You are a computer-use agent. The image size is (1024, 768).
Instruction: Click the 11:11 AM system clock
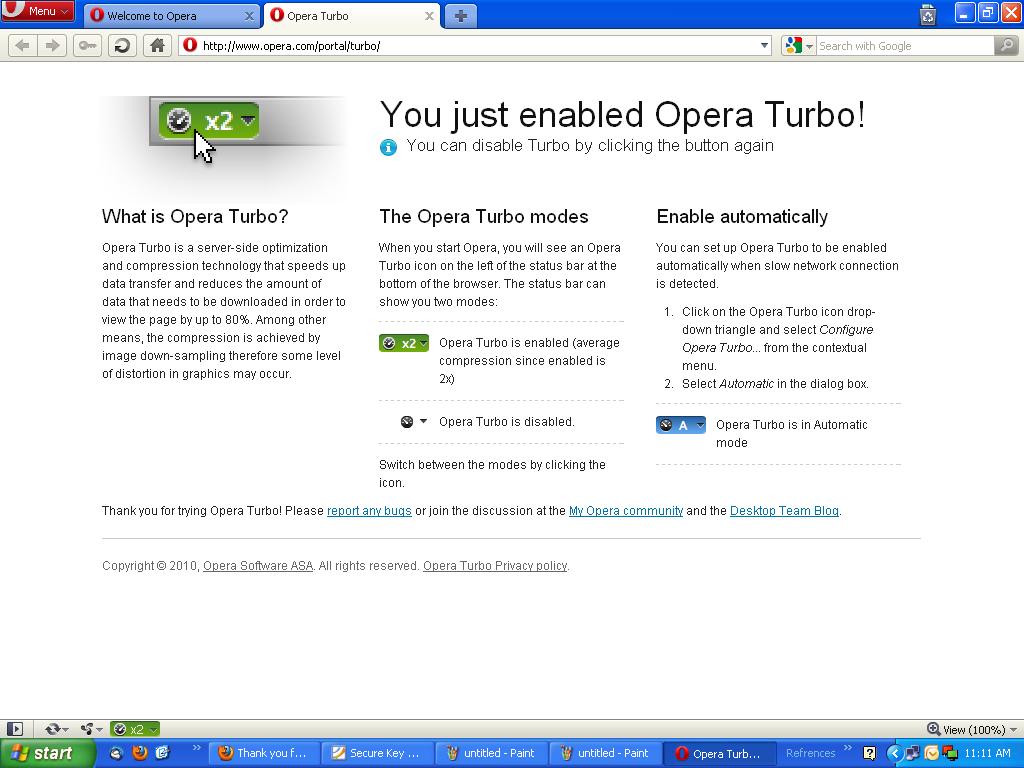point(987,753)
